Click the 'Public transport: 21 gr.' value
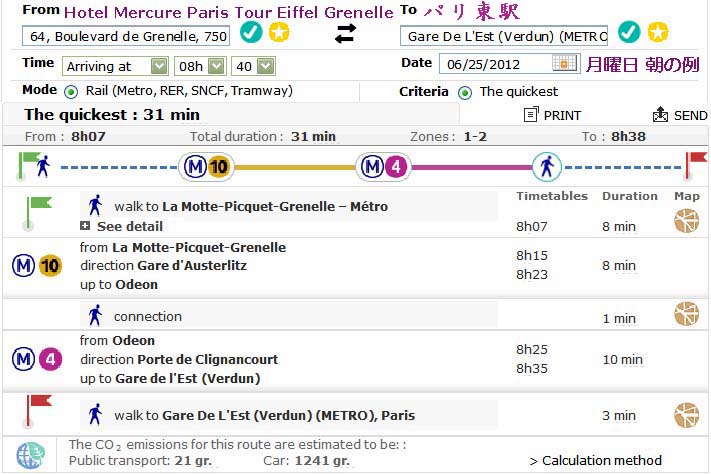Viewport: 711px width, 474px height. 140,461
